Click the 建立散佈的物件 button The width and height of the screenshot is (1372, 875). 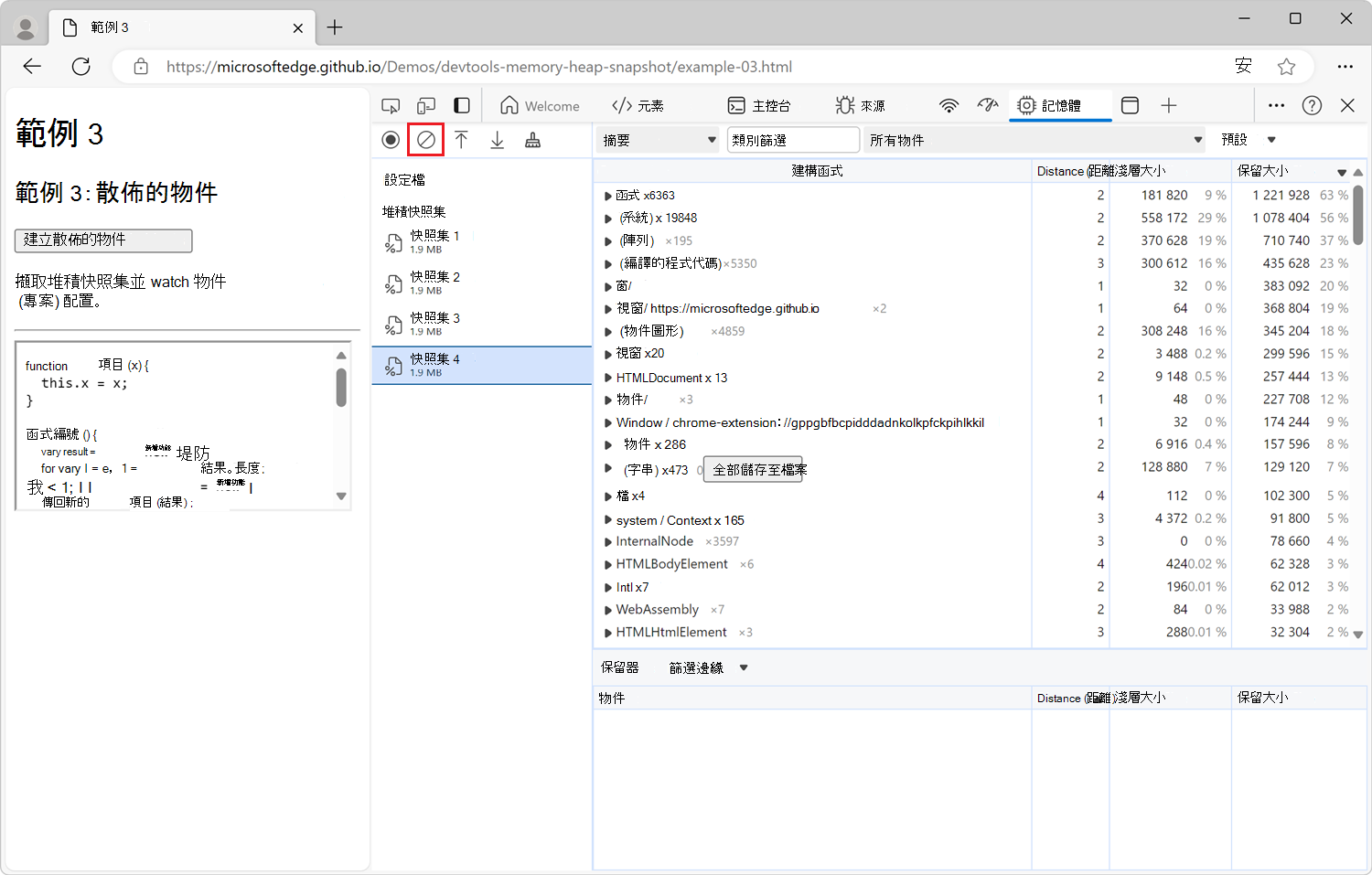tap(103, 240)
